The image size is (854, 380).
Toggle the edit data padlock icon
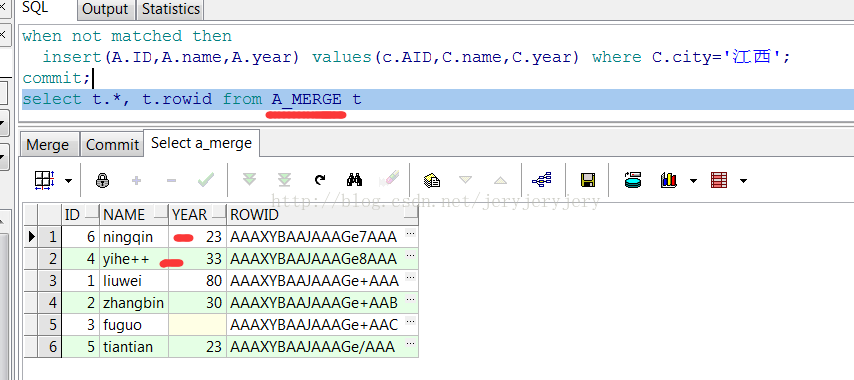pyautogui.click(x=102, y=180)
